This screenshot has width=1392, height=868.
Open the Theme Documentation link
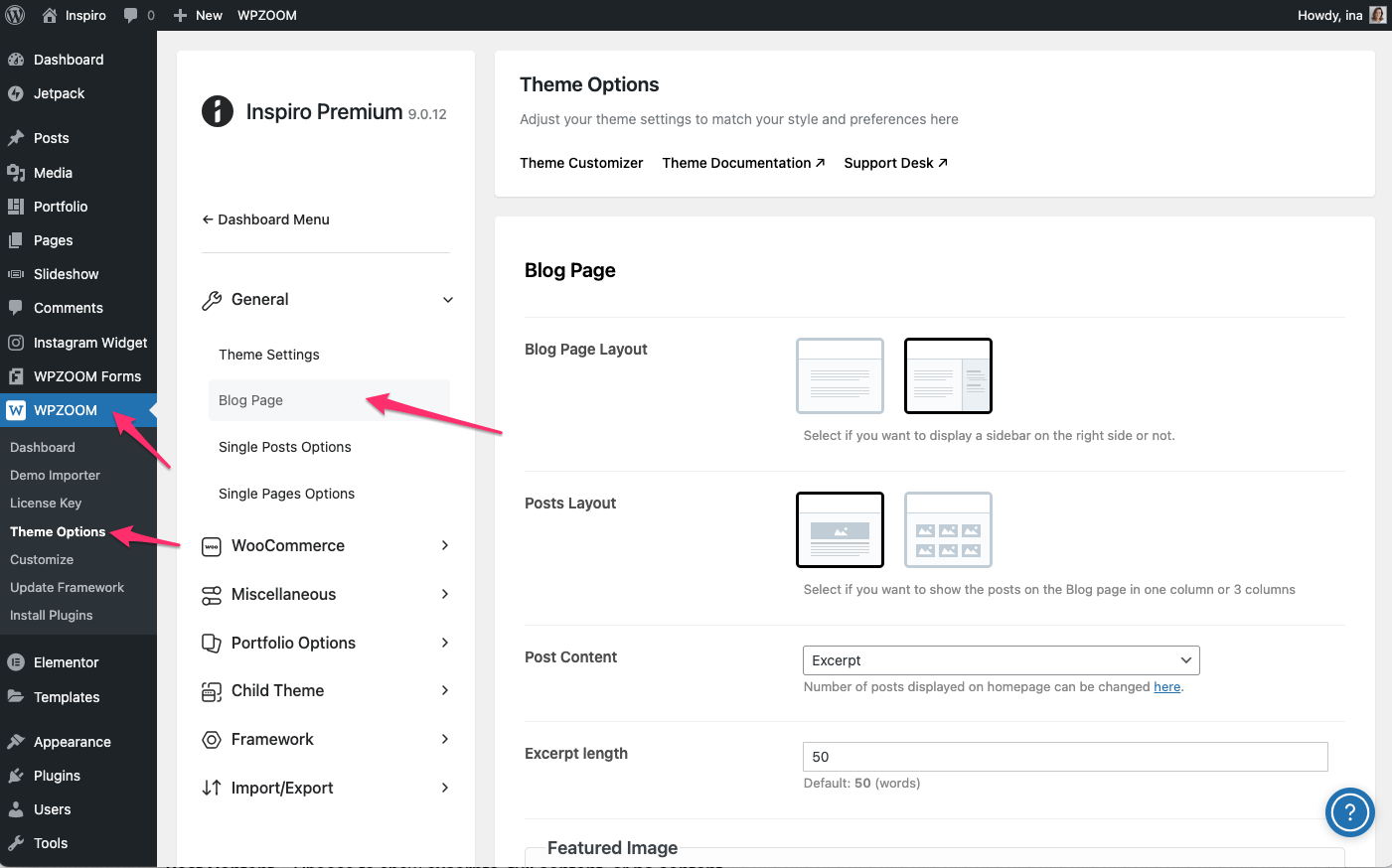click(x=743, y=163)
